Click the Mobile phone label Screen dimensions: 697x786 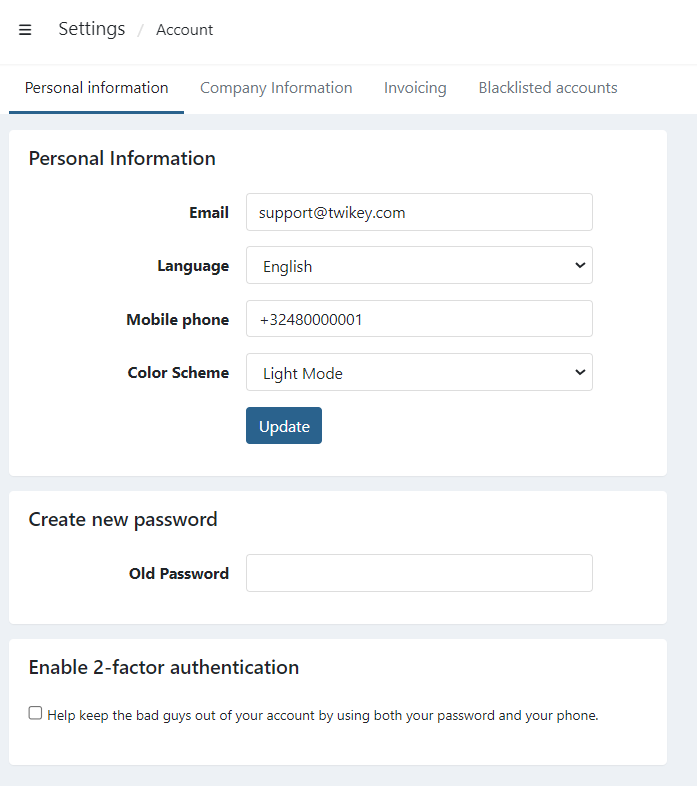[x=177, y=320]
